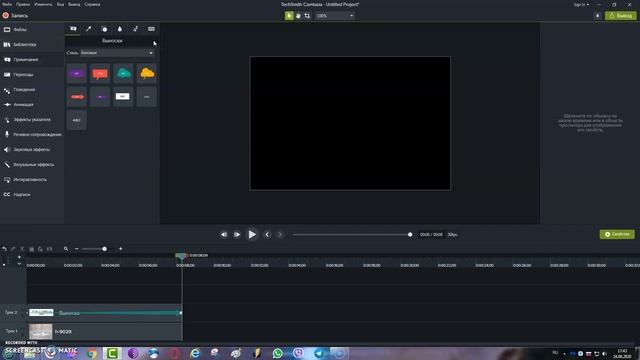Open the Файл menu
This screenshot has width=640, height=360.
click(7, 4)
